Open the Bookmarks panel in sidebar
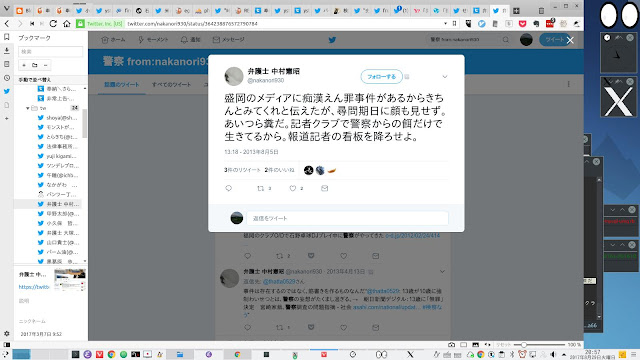This screenshot has height=360, width=640. [x=7, y=37]
